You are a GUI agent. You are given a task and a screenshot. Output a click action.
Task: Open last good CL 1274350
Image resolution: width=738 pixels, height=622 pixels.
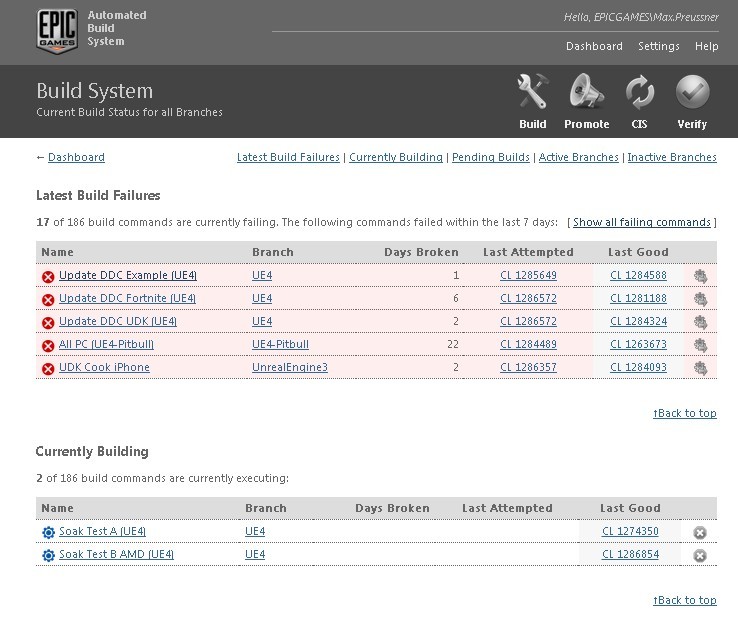click(x=630, y=531)
